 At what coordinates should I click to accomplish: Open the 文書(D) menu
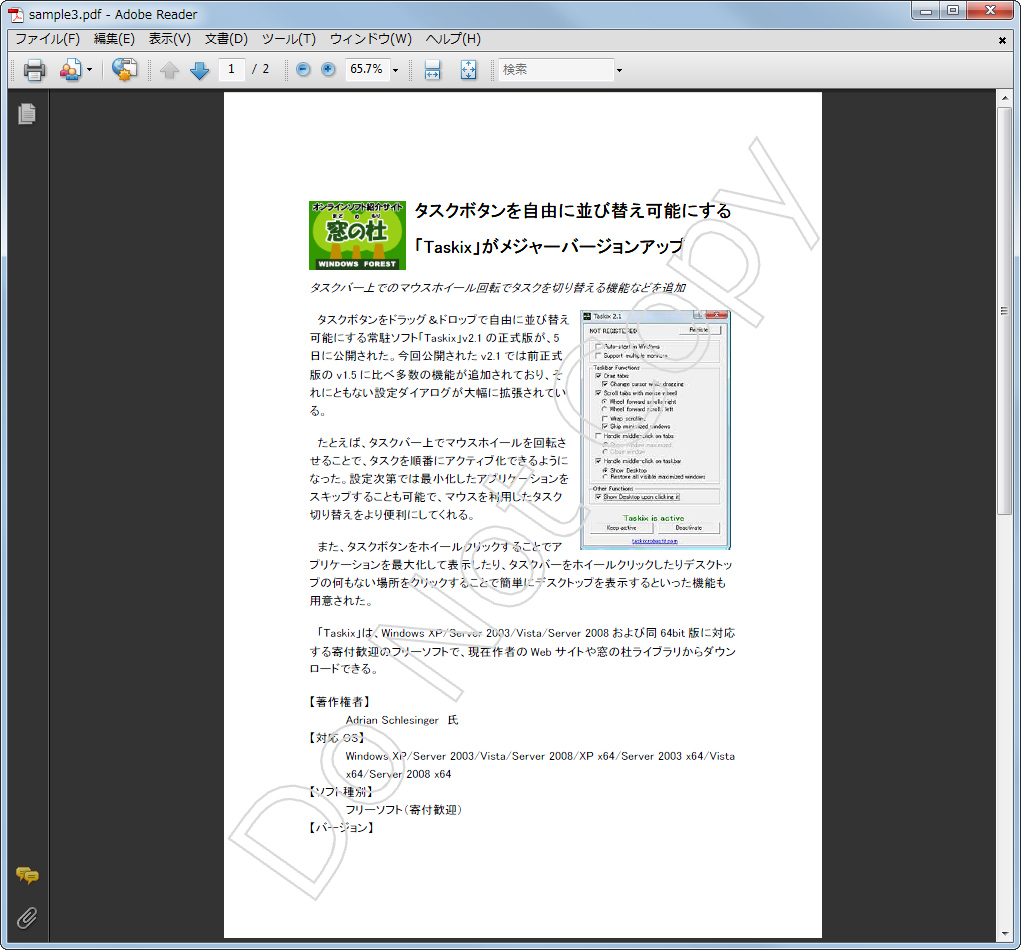tap(226, 39)
